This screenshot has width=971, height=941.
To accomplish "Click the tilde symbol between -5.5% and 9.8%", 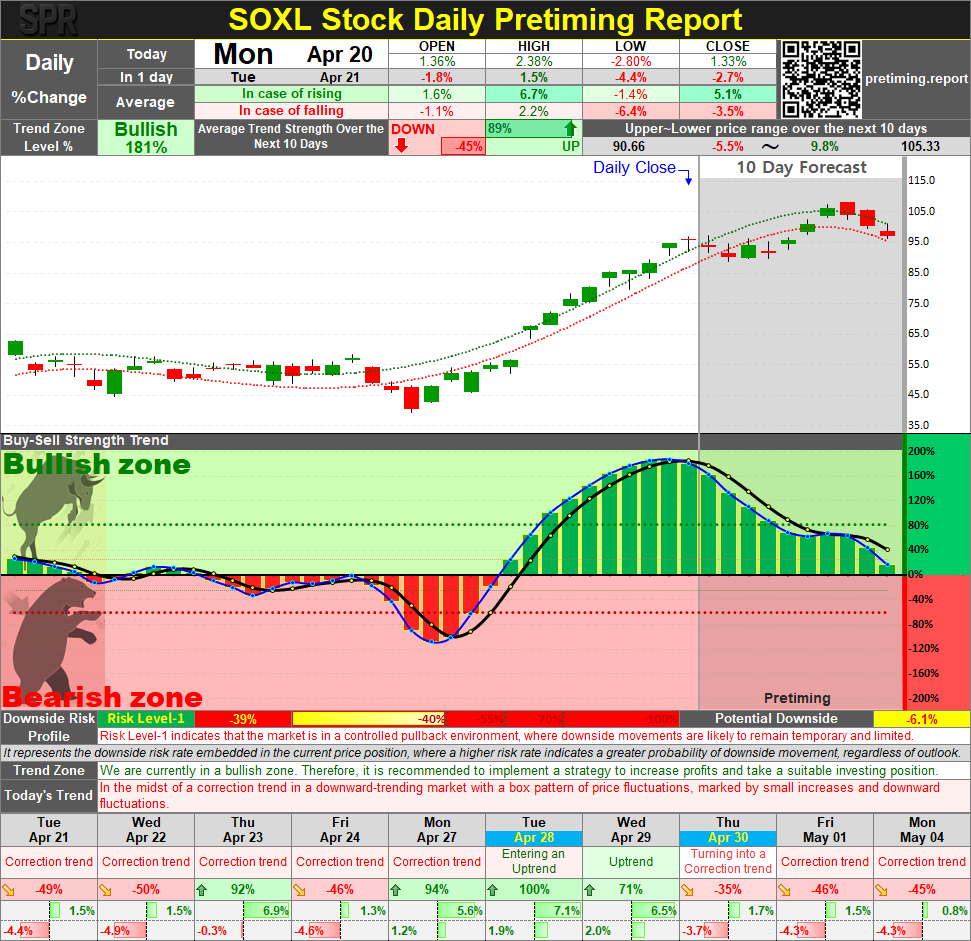I will (x=770, y=147).
